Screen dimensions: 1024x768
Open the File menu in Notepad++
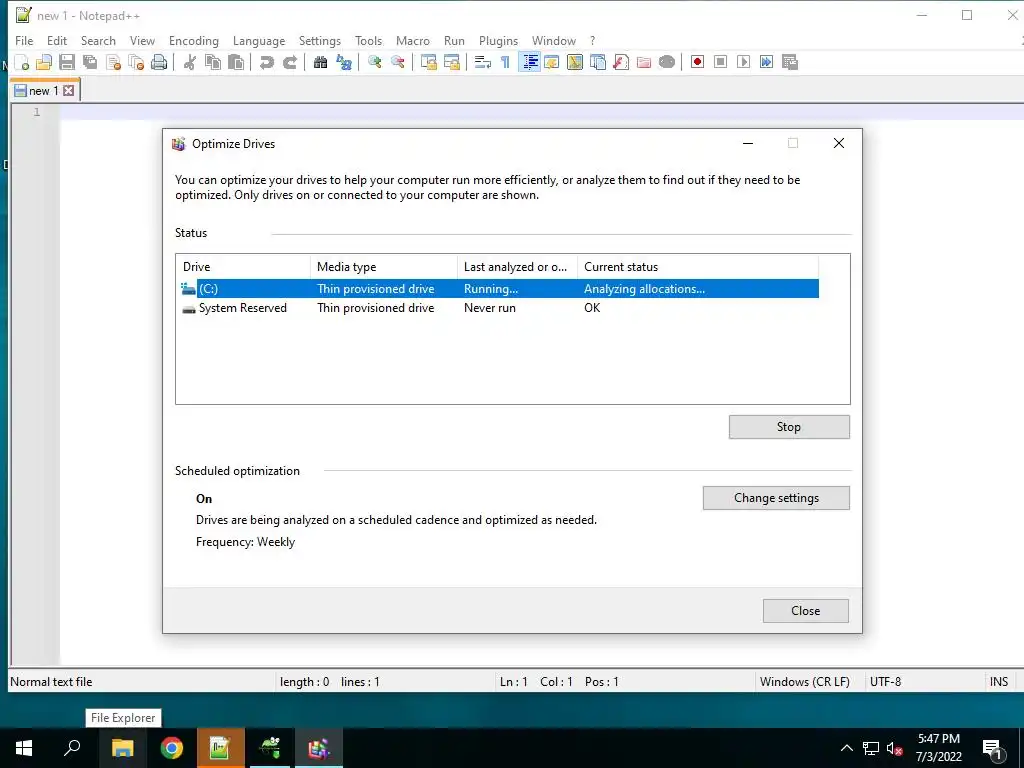point(24,40)
